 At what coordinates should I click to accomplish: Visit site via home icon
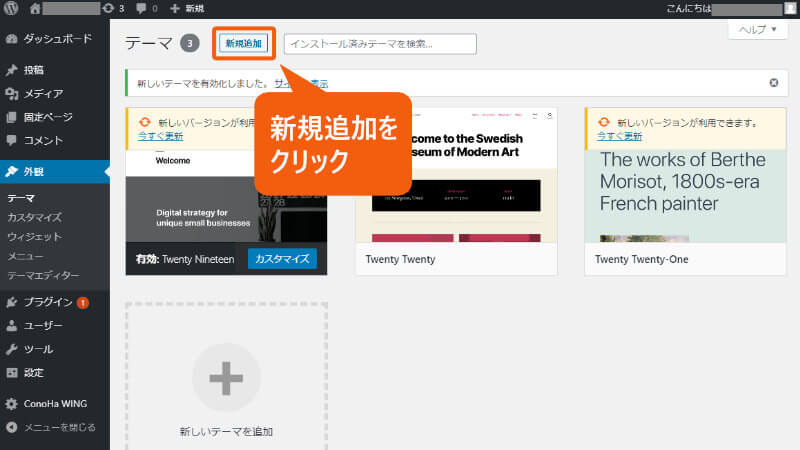[35, 8]
